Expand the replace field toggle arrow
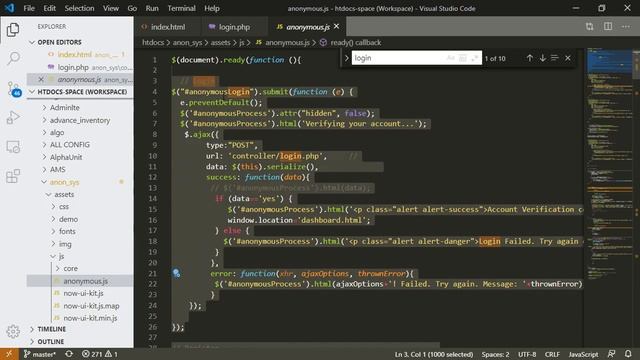Screen dimensions: 640x360 (x=346, y=58)
